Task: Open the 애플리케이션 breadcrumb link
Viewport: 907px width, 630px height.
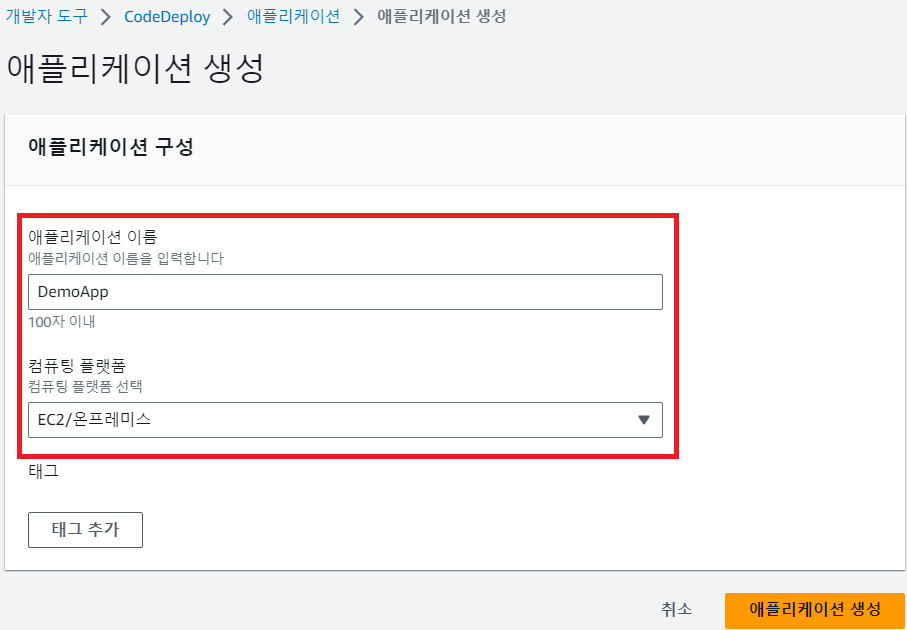Action: 293,16
